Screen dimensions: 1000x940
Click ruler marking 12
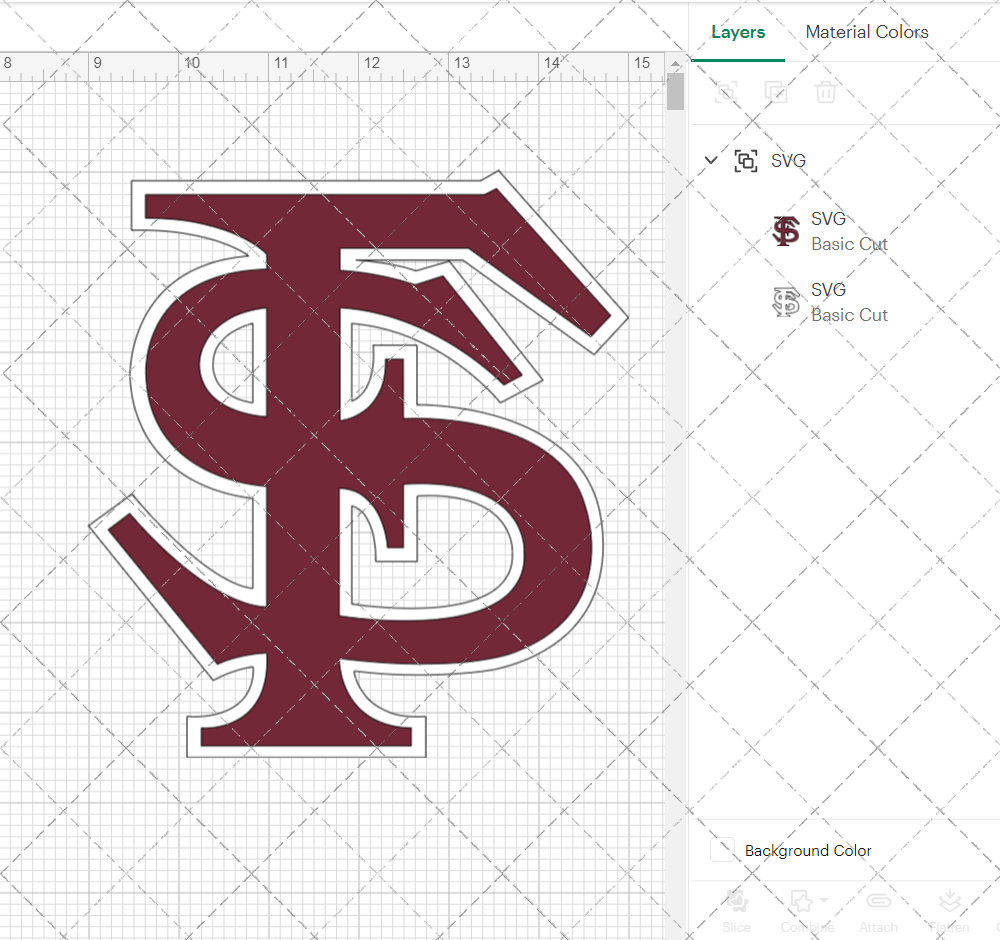pyautogui.click(x=372, y=62)
